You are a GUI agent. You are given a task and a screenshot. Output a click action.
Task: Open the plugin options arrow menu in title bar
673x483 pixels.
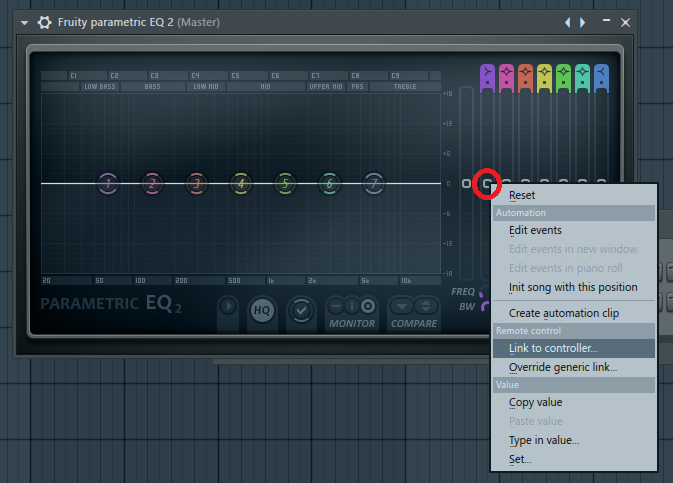(24, 23)
